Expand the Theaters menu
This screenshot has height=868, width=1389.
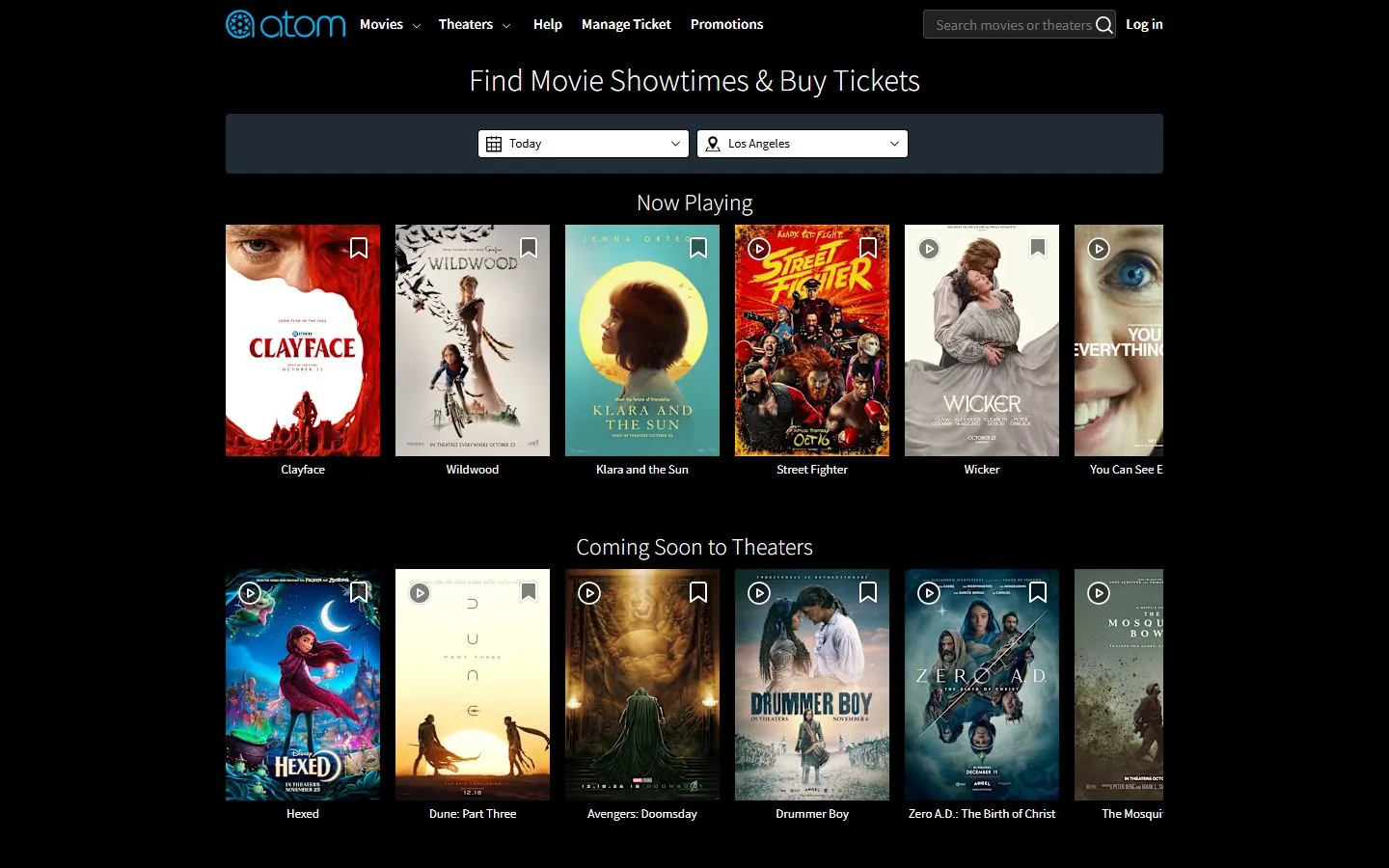475,24
